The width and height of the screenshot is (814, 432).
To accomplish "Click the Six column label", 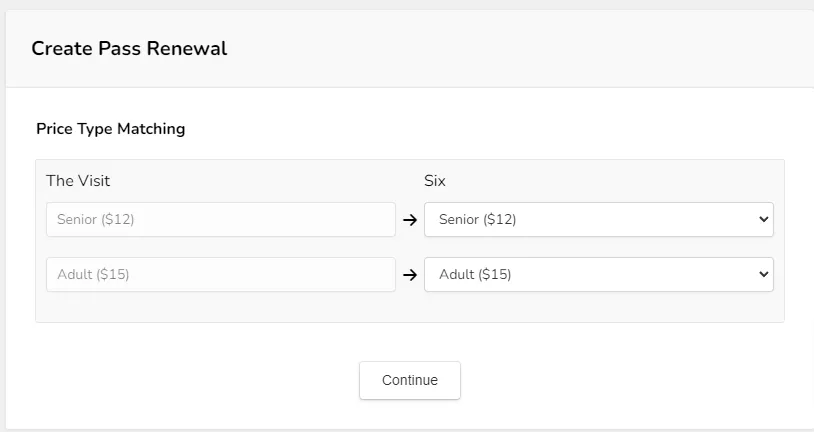I will (x=435, y=181).
